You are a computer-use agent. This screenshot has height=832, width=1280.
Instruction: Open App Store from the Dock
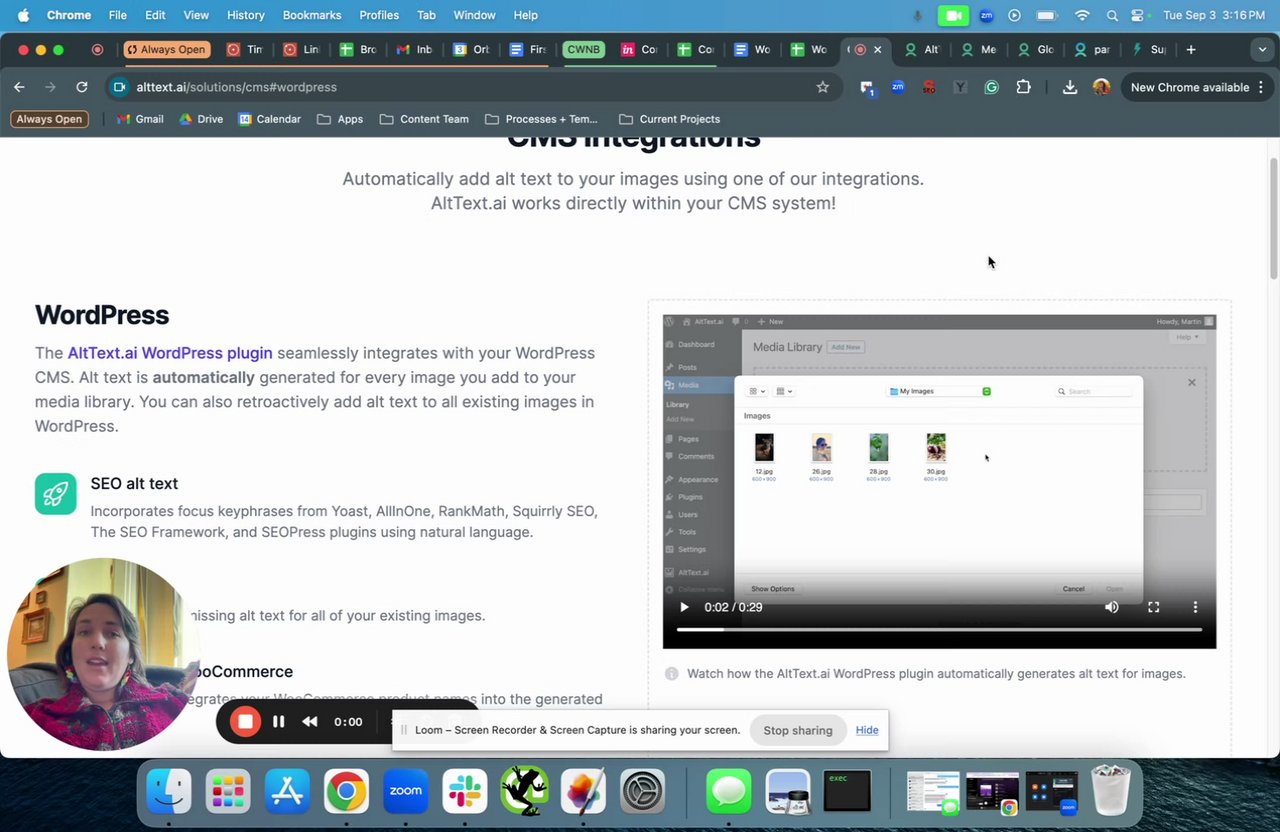point(287,793)
